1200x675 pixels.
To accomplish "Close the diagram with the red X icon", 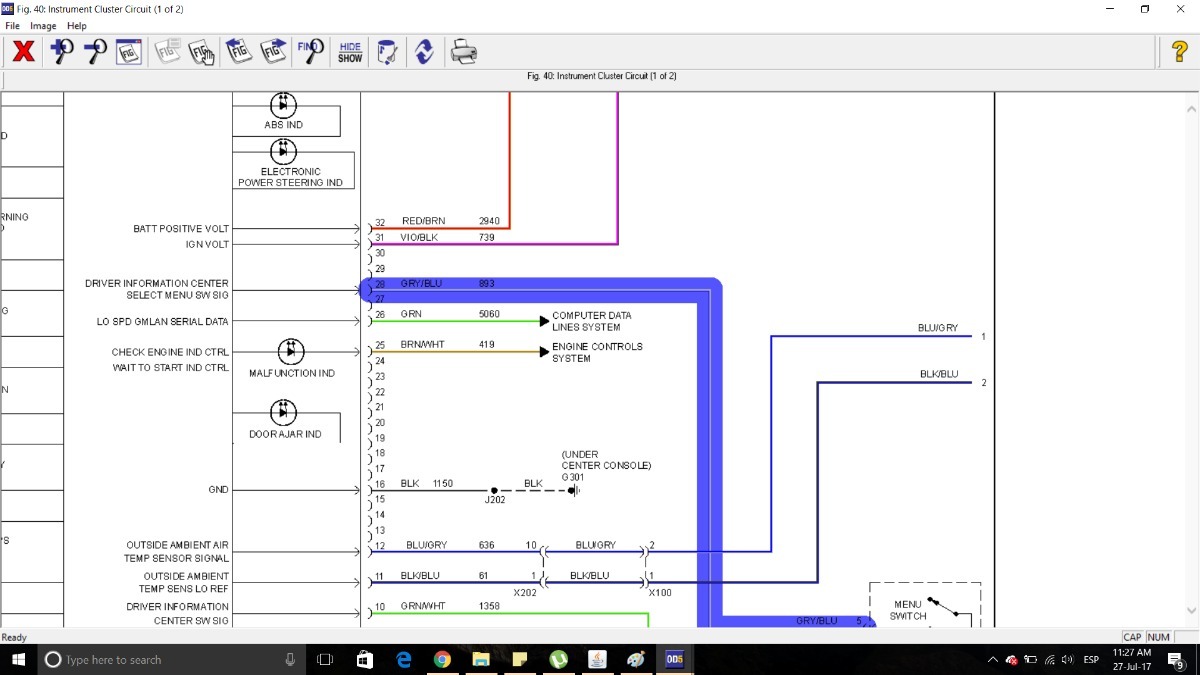I will click(x=24, y=51).
